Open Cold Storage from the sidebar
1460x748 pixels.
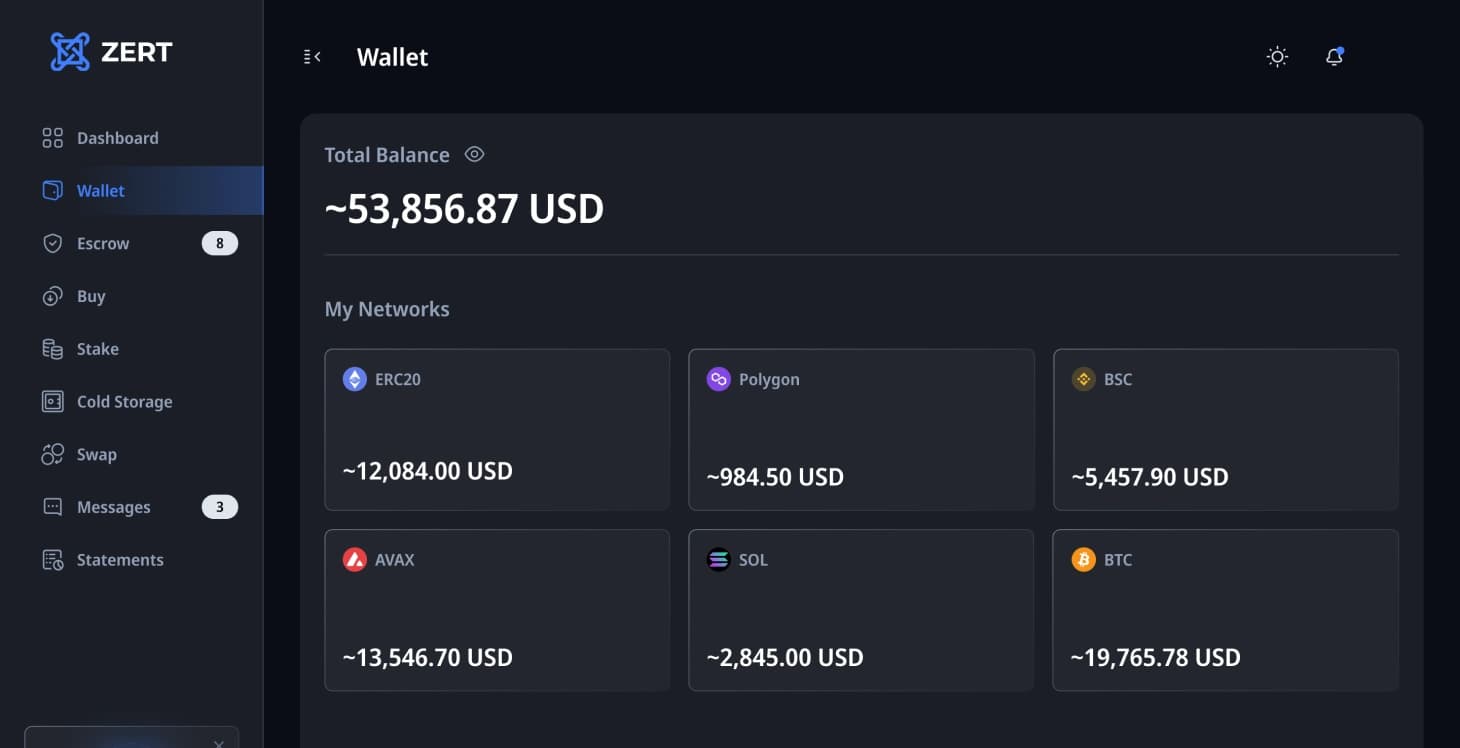[124, 401]
